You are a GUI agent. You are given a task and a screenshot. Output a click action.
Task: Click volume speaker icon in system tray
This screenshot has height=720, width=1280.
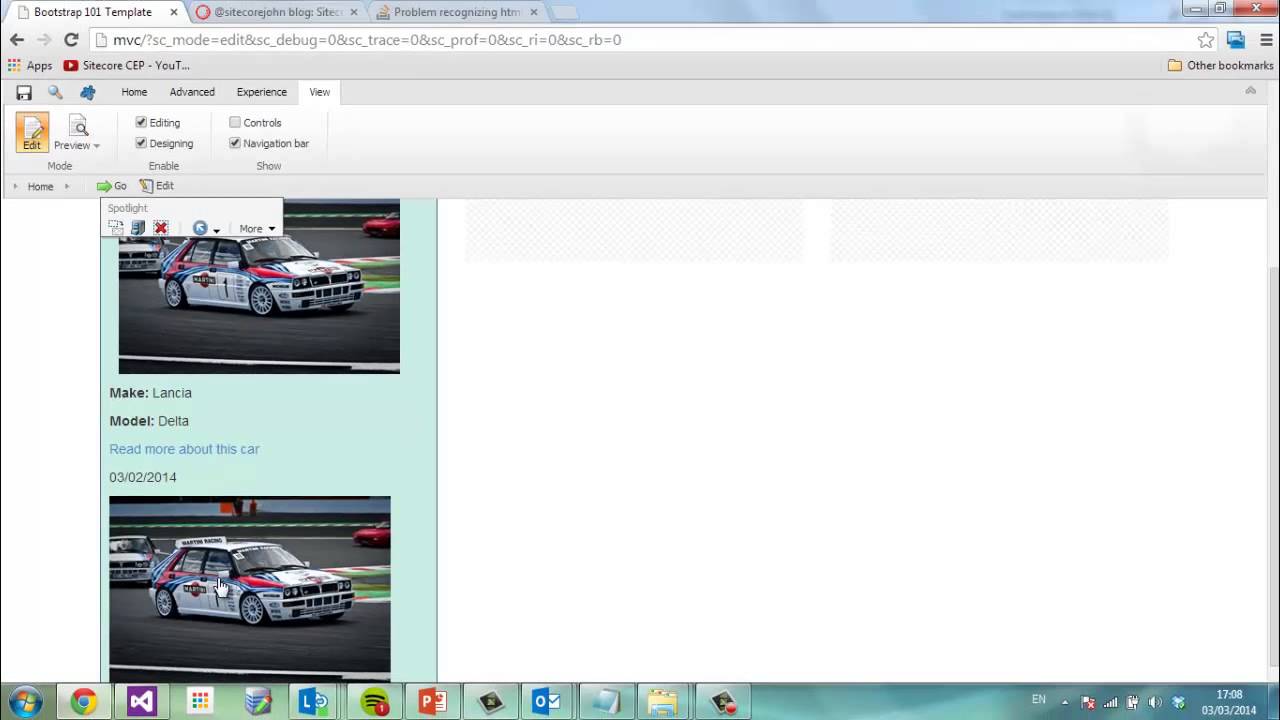1155,702
